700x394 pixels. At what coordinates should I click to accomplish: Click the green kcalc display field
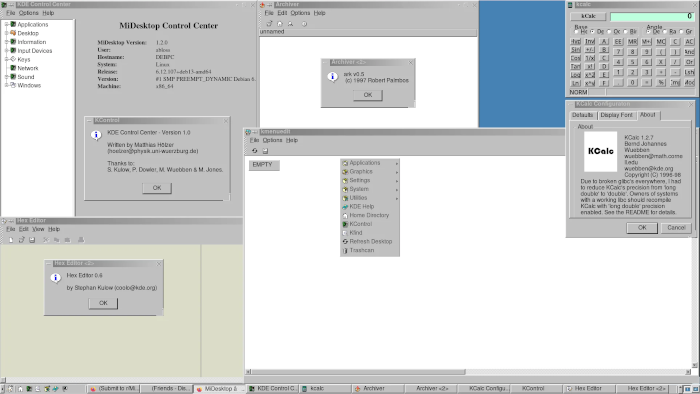[x=652, y=16]
